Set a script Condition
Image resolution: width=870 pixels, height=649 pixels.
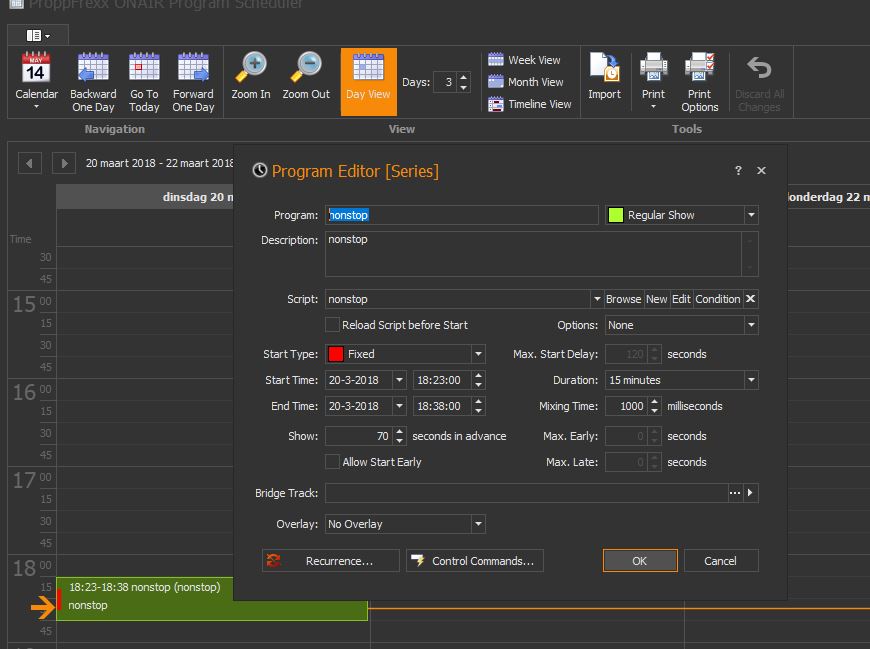point(717,299)
